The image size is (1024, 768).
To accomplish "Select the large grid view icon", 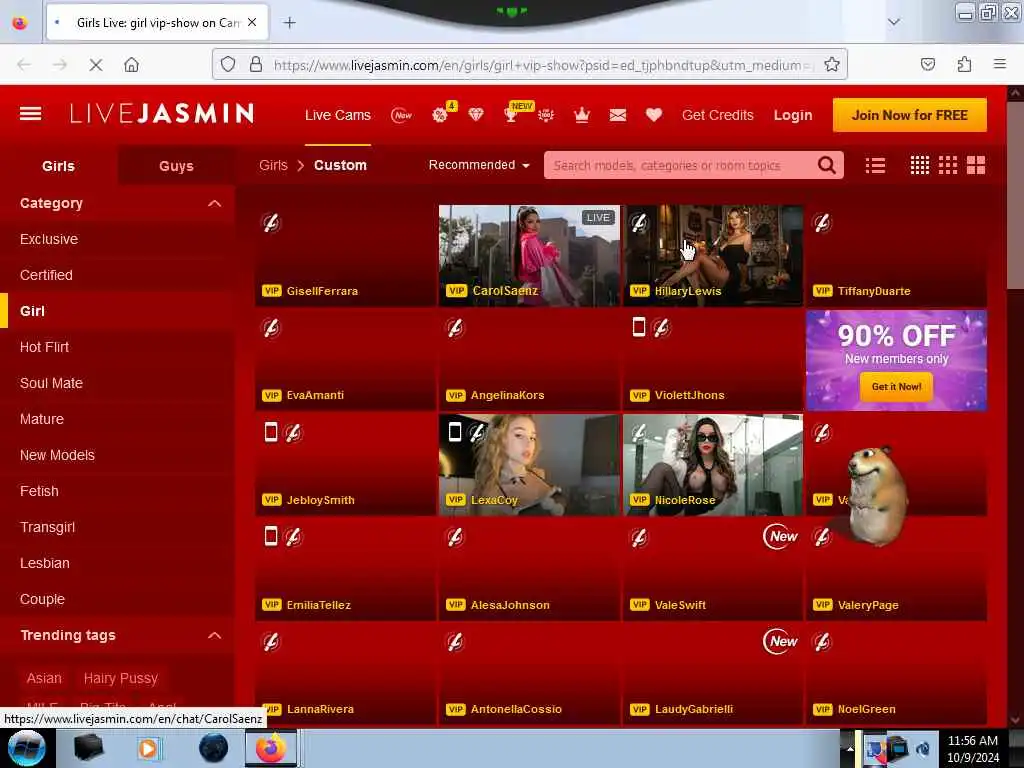I will coord(976,165).
